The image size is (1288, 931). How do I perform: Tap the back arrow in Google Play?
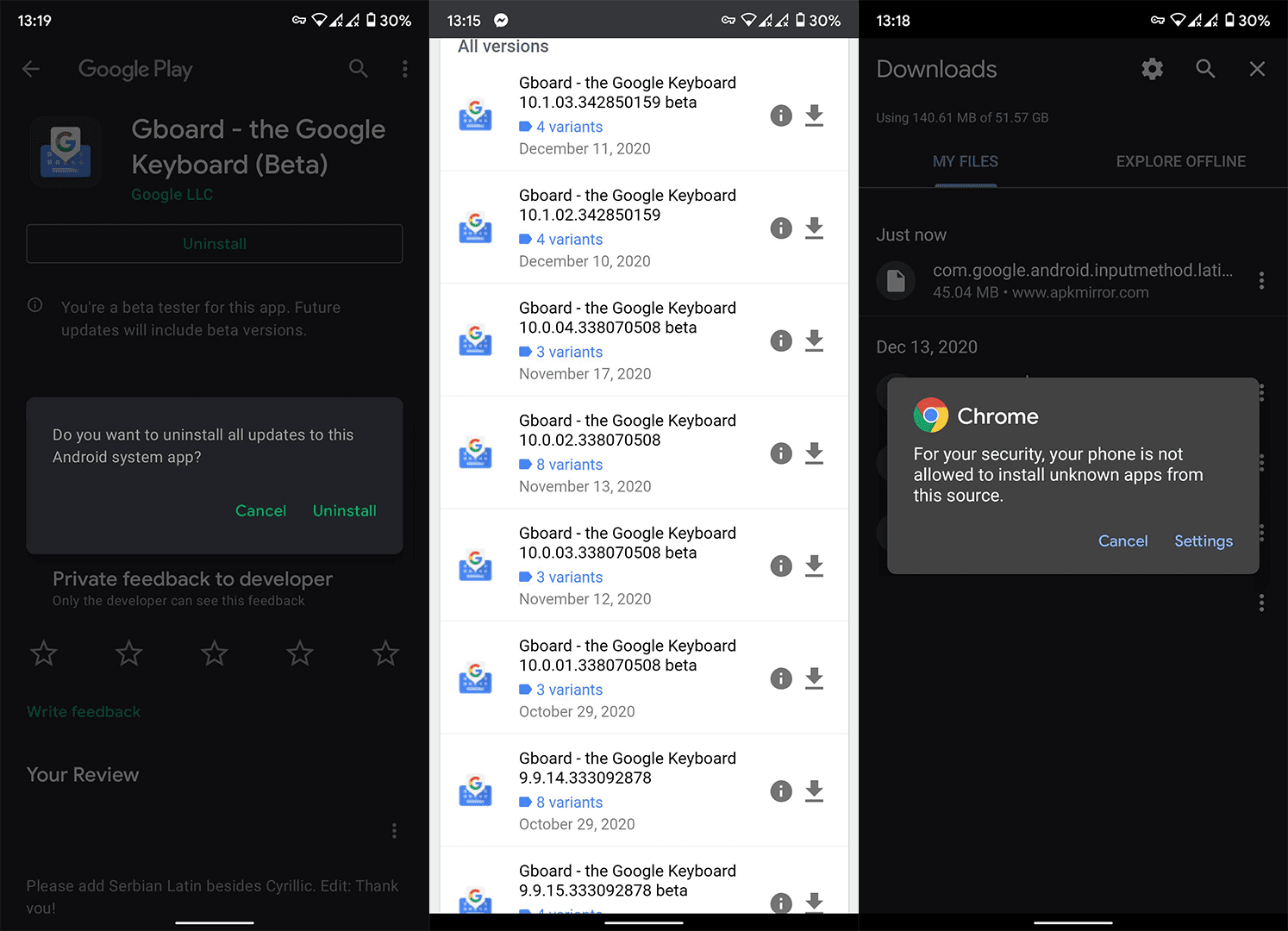point(31,69)
